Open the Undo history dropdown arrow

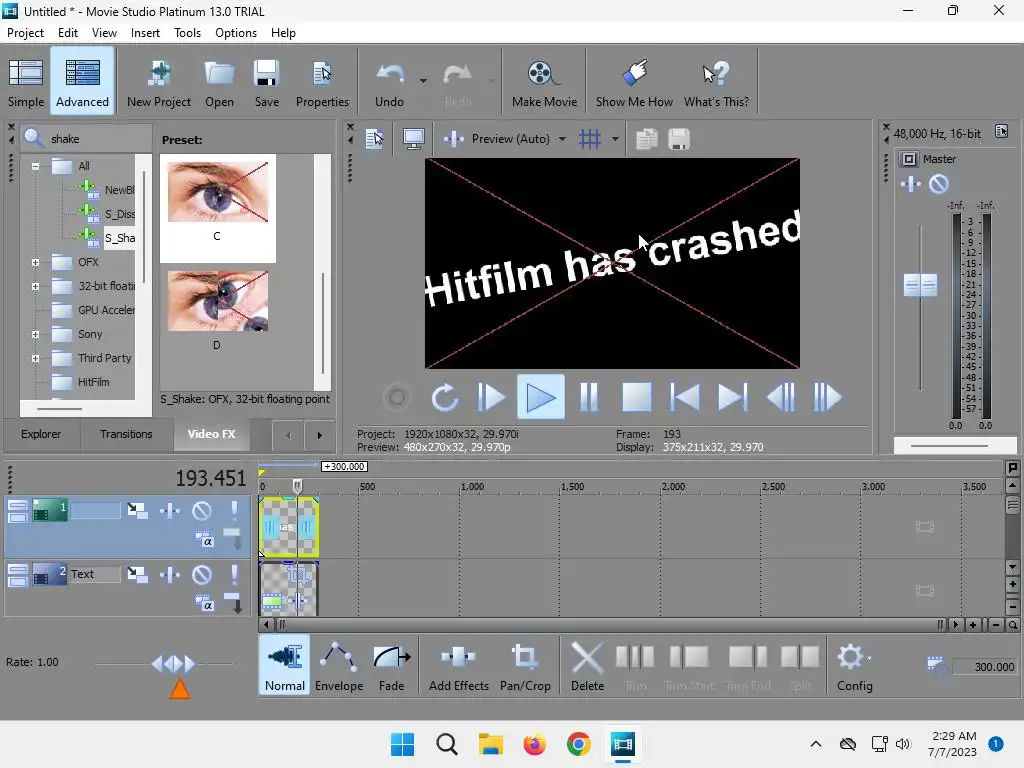tap(423, 81)
